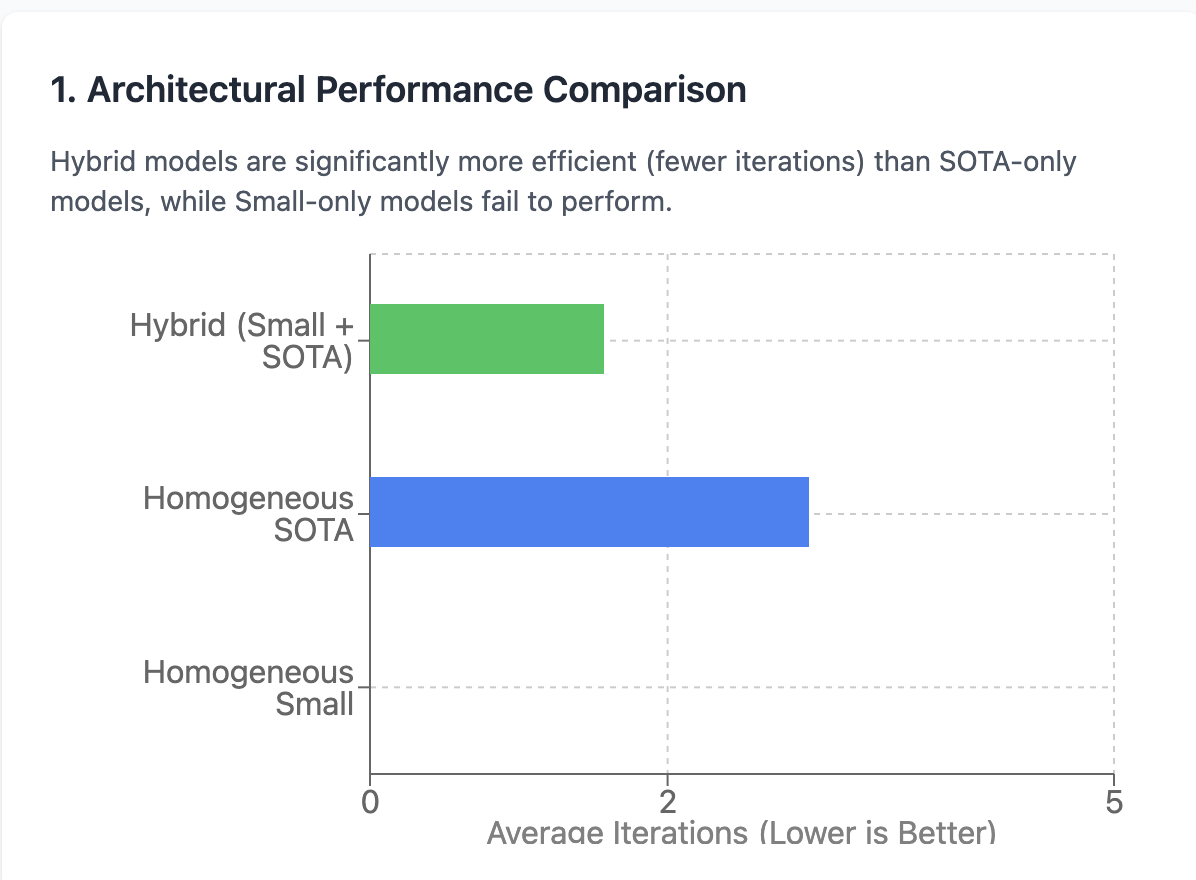Viewport: 1196px width, 880px height.
Task: Click the x-axis tick label "5"
Action: [x=1113, y=801]
